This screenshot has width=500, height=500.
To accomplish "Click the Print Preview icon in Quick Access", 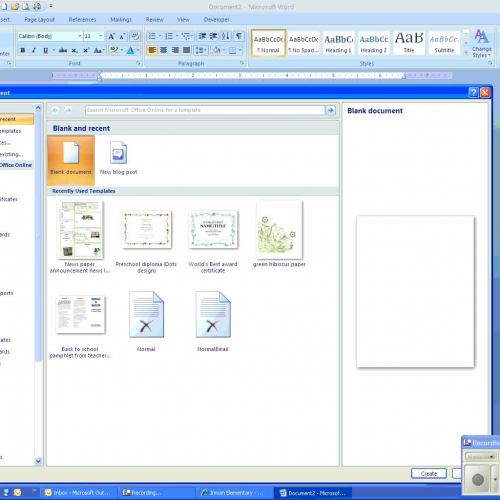I will (26, 6).
